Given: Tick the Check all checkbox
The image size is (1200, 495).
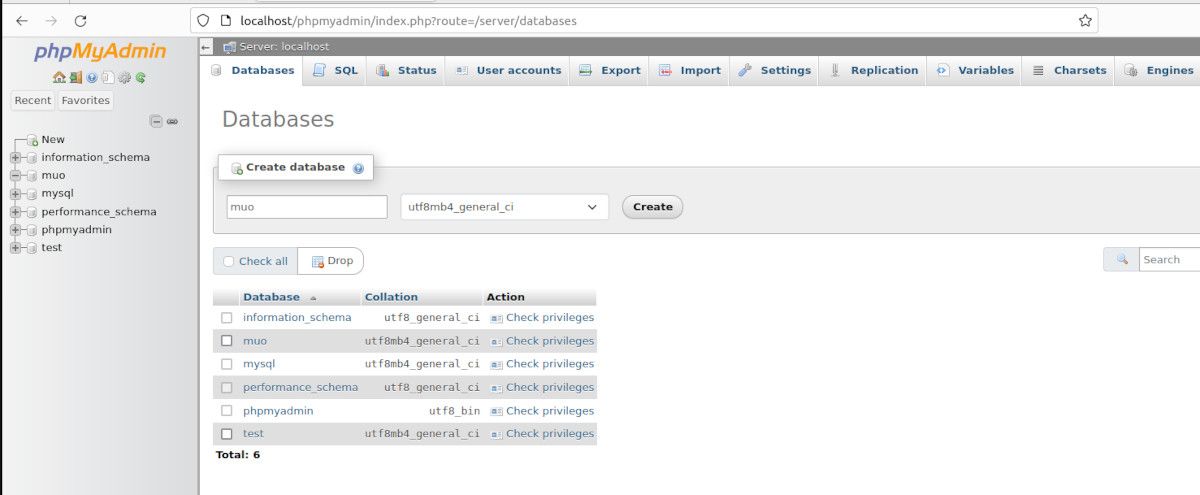Looking at the screenshot, I should tap(229, 261).
